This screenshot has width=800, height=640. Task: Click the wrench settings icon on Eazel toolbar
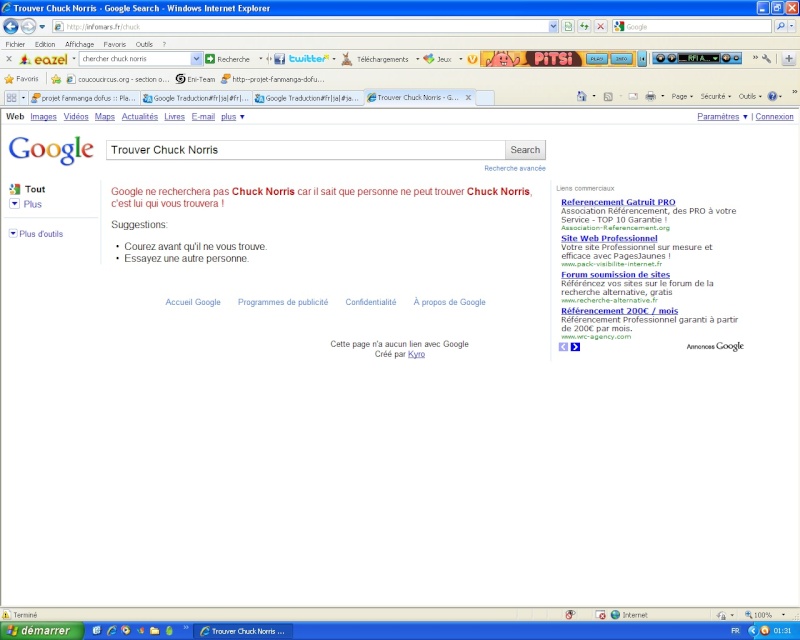click(766, 59)
